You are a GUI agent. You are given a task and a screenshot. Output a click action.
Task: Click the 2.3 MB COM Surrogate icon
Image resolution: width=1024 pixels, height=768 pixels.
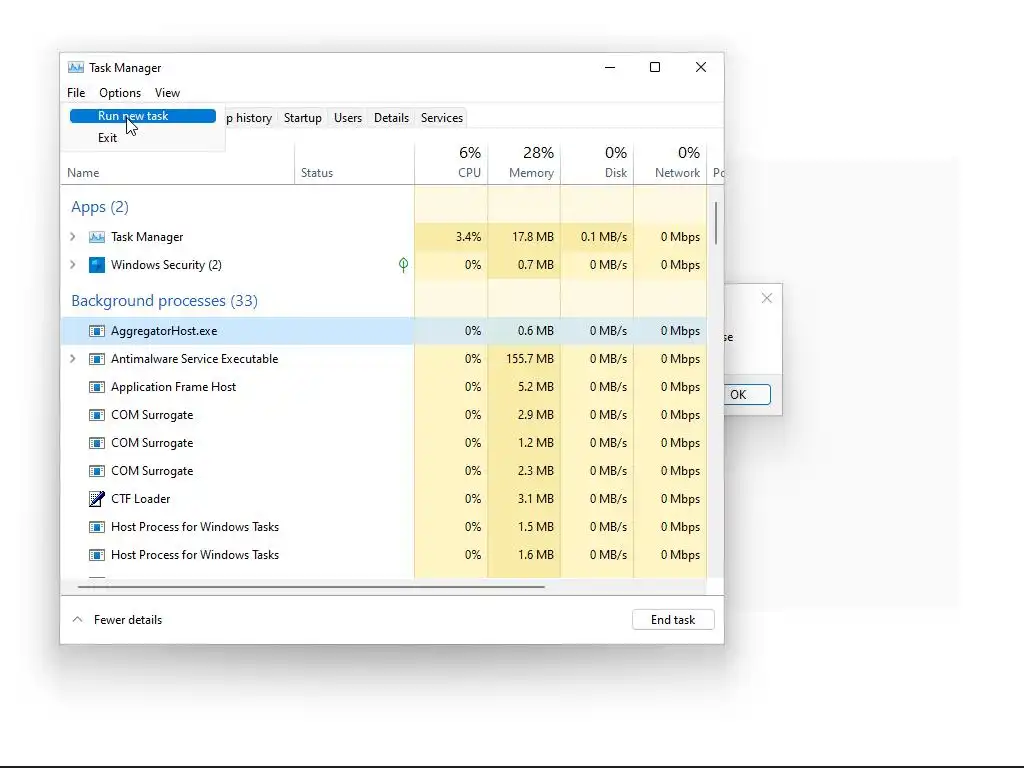[97, 472]
